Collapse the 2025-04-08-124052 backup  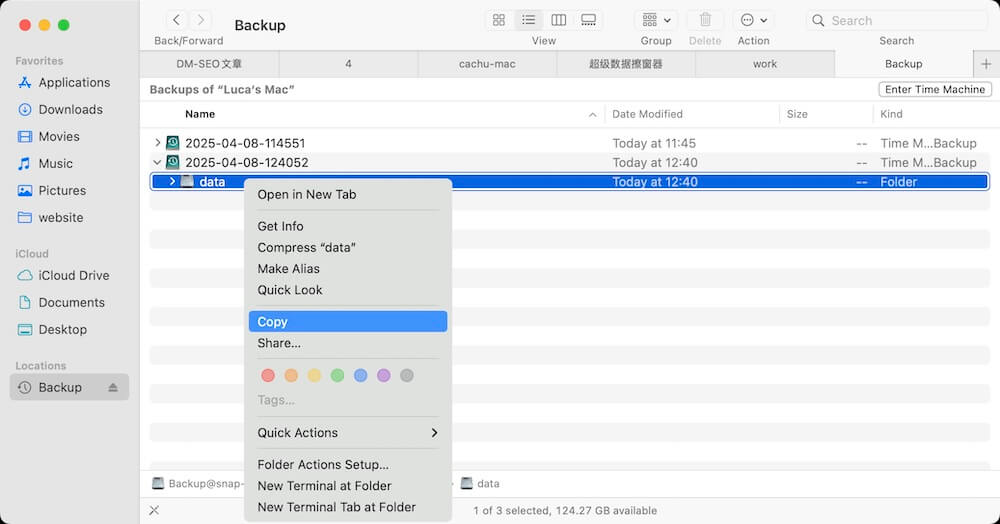(x=158, y=162)
